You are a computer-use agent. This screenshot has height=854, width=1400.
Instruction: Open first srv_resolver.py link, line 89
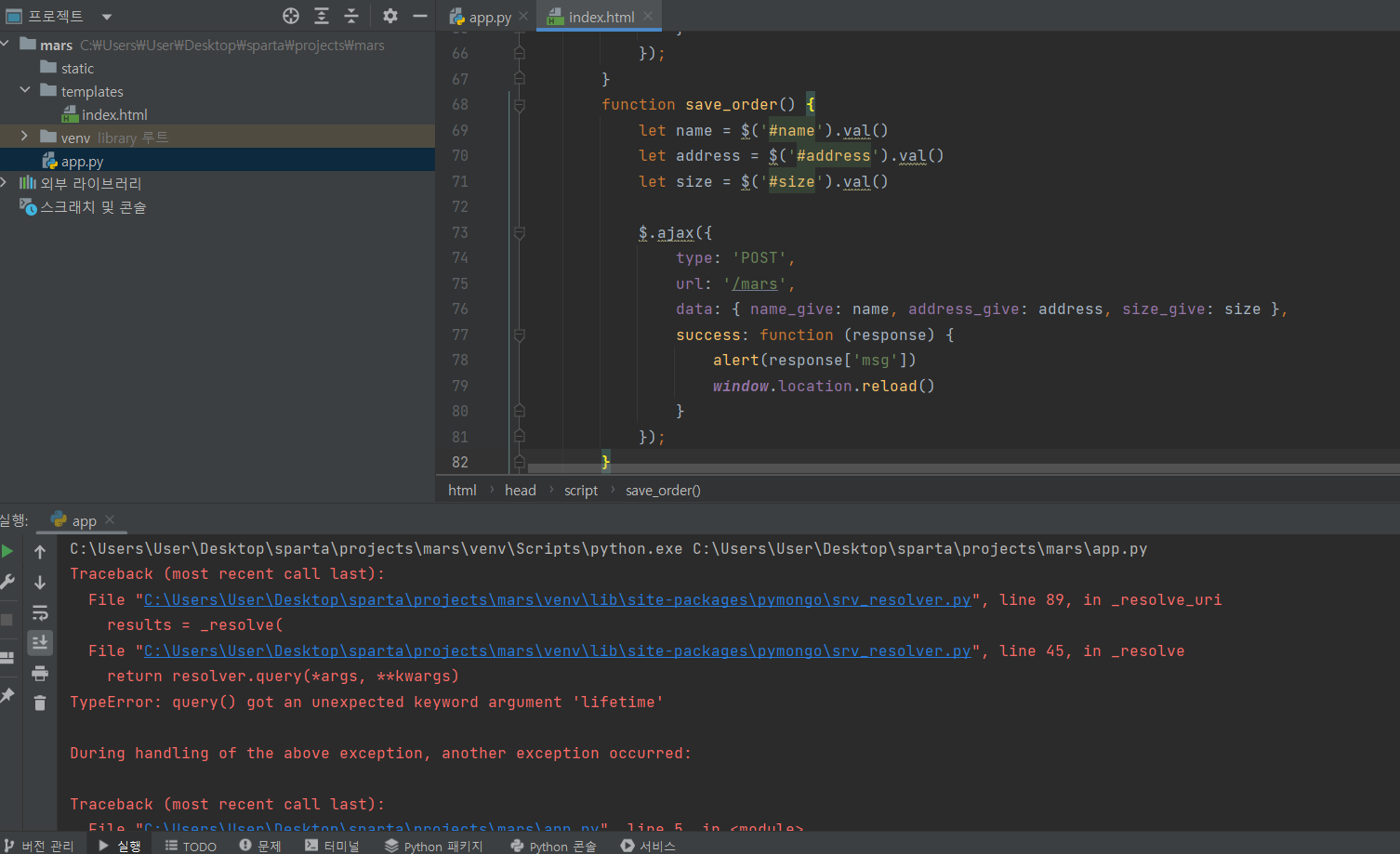click(x=558, y=600)
